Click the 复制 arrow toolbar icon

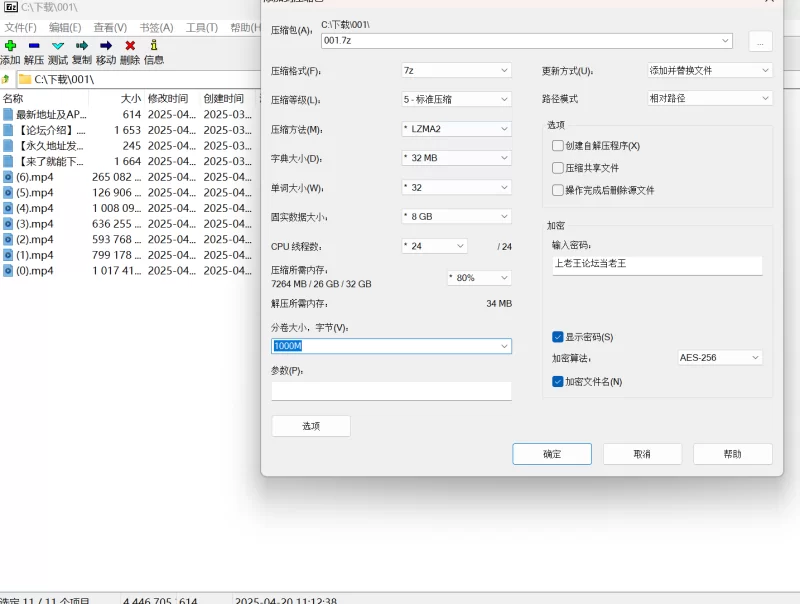click(x=82, y=45)
